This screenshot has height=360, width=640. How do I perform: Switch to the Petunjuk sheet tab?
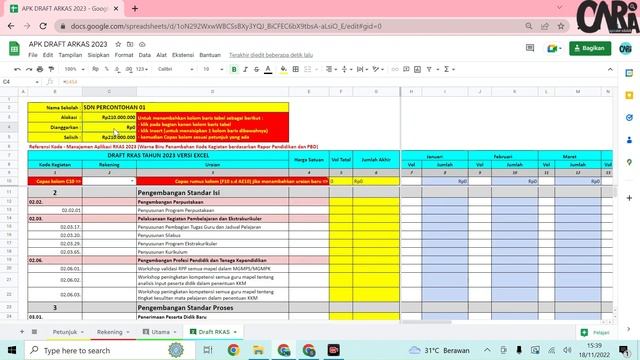[68, 332]
